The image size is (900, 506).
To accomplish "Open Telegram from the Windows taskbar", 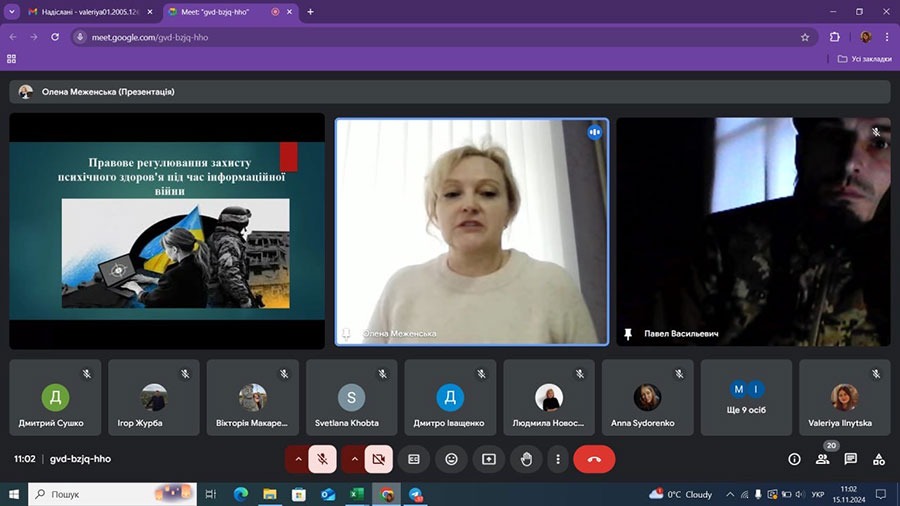I will pyautogui.click(x=415, y=494).
